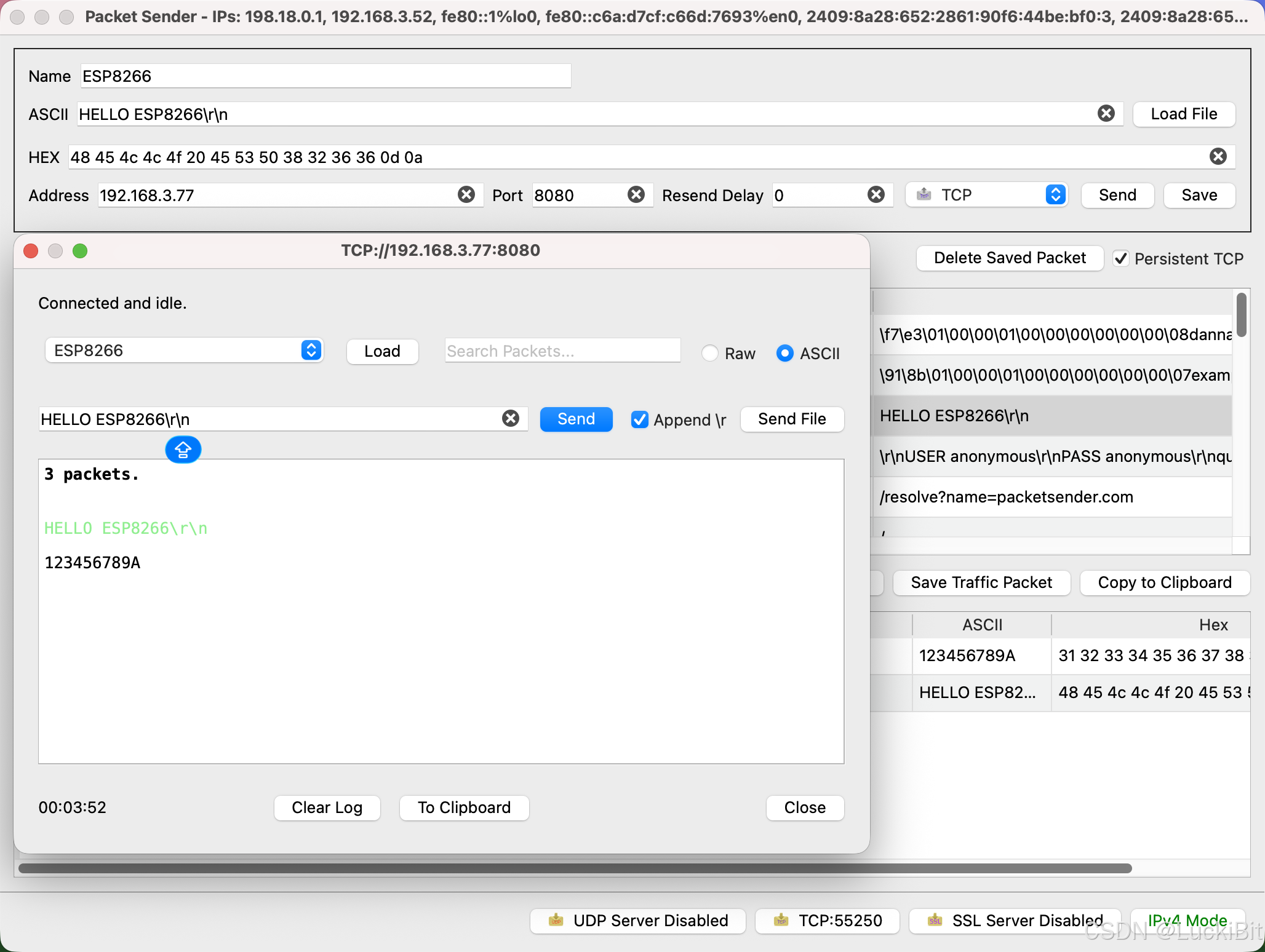Clear the Port field via X icon
The image size is (1265, 952).
click(x=636, y=195)
